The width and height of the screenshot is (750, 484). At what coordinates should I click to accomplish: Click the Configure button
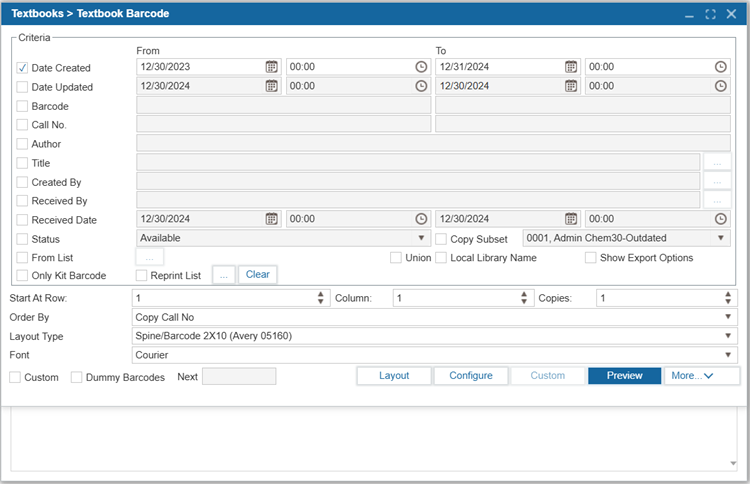point(471,376)
